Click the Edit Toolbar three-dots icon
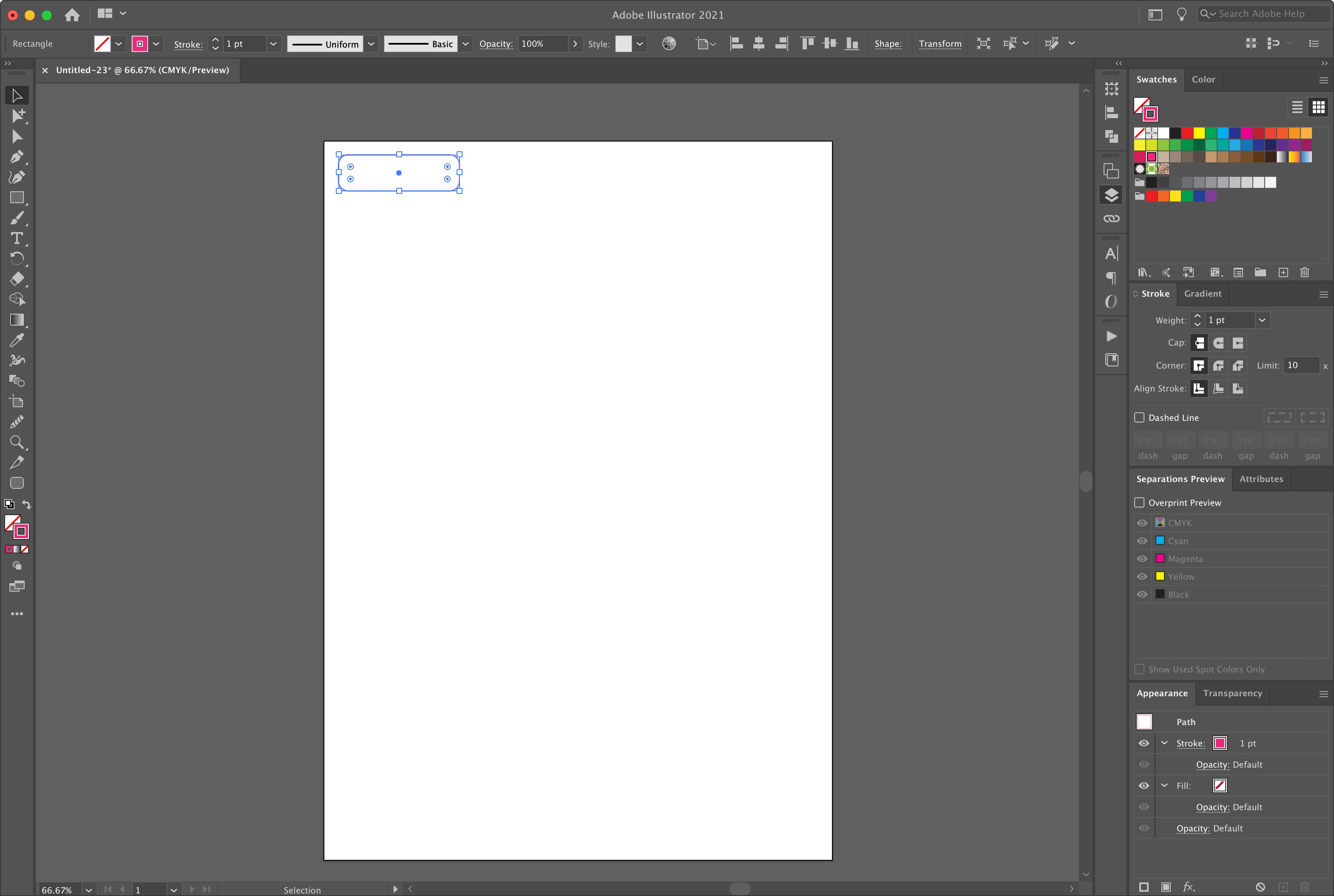 point(17,614)
